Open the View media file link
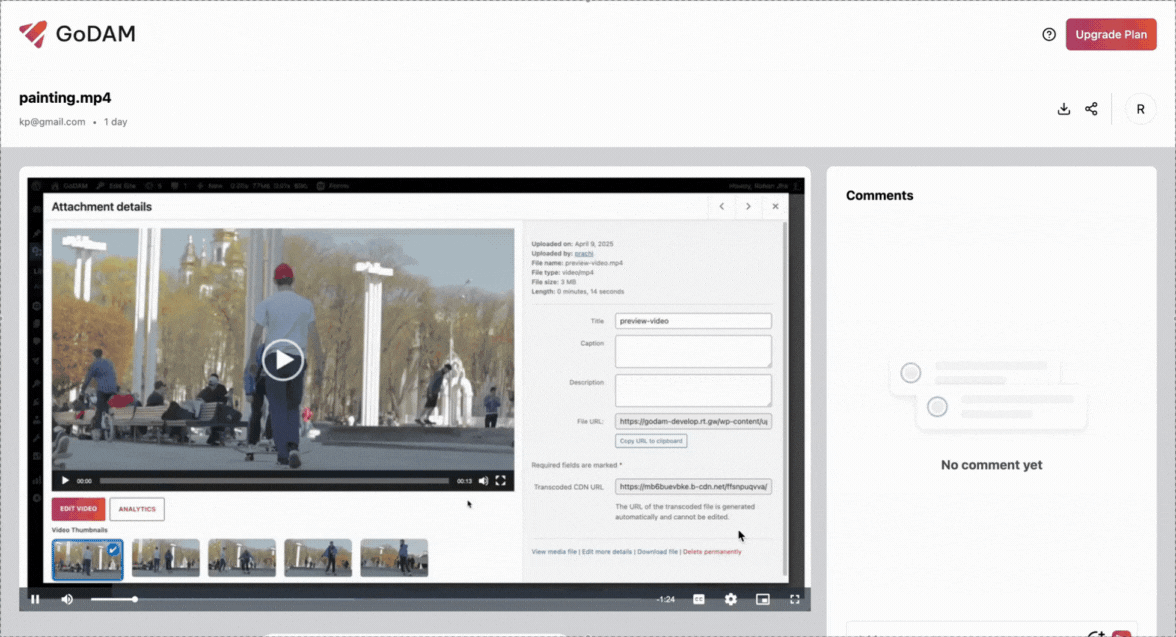The height and width of the screenshot is (637, 1176). (554, 551)
